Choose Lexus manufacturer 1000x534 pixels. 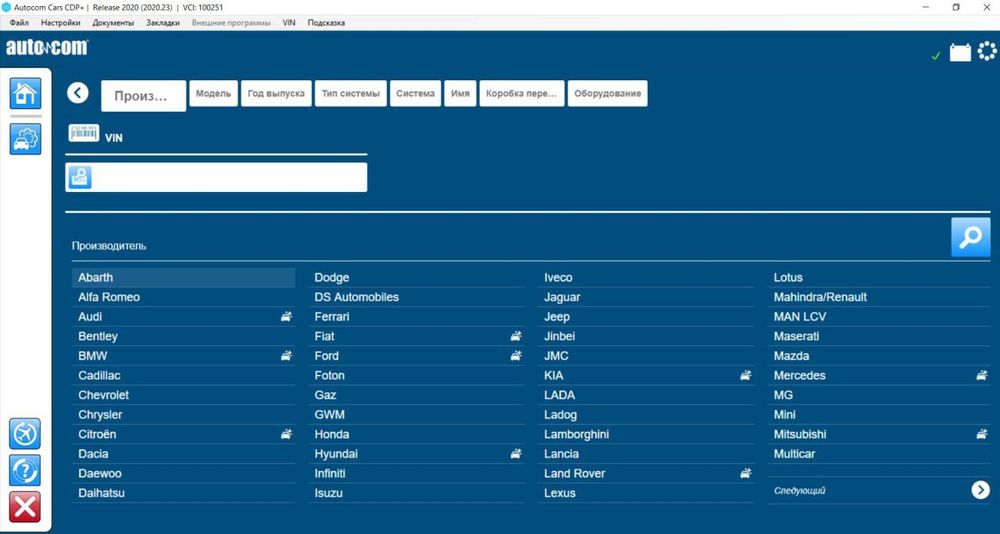click(646, 493)
